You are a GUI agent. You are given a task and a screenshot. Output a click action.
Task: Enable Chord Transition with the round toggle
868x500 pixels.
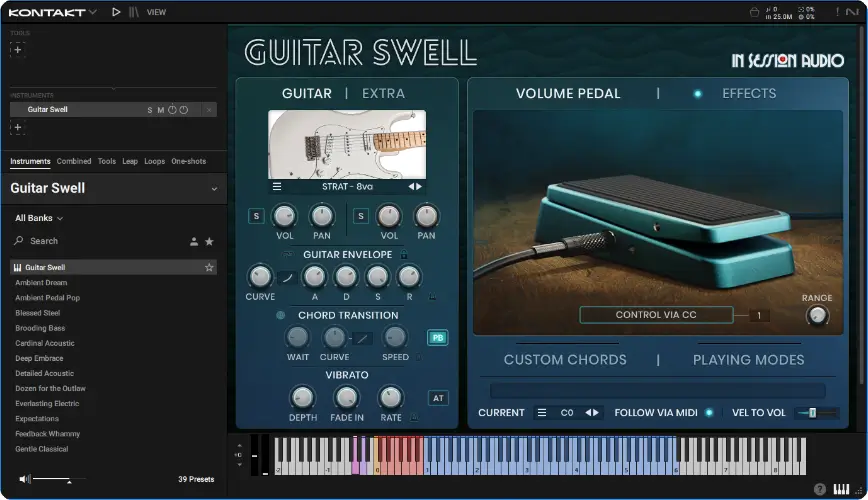[281, 315]
